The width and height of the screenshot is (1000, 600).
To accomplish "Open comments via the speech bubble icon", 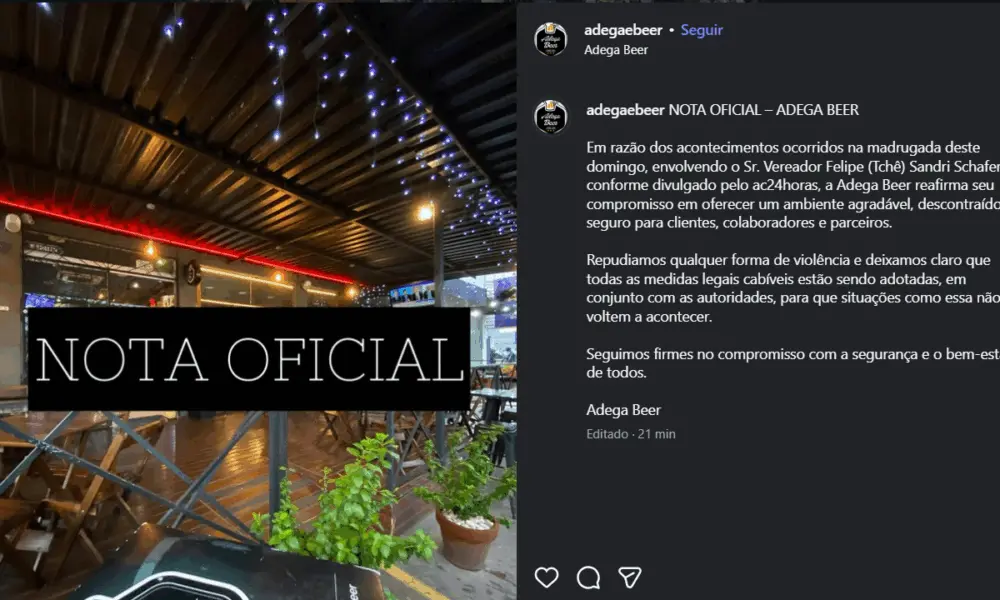I will [x=588, y=577].
